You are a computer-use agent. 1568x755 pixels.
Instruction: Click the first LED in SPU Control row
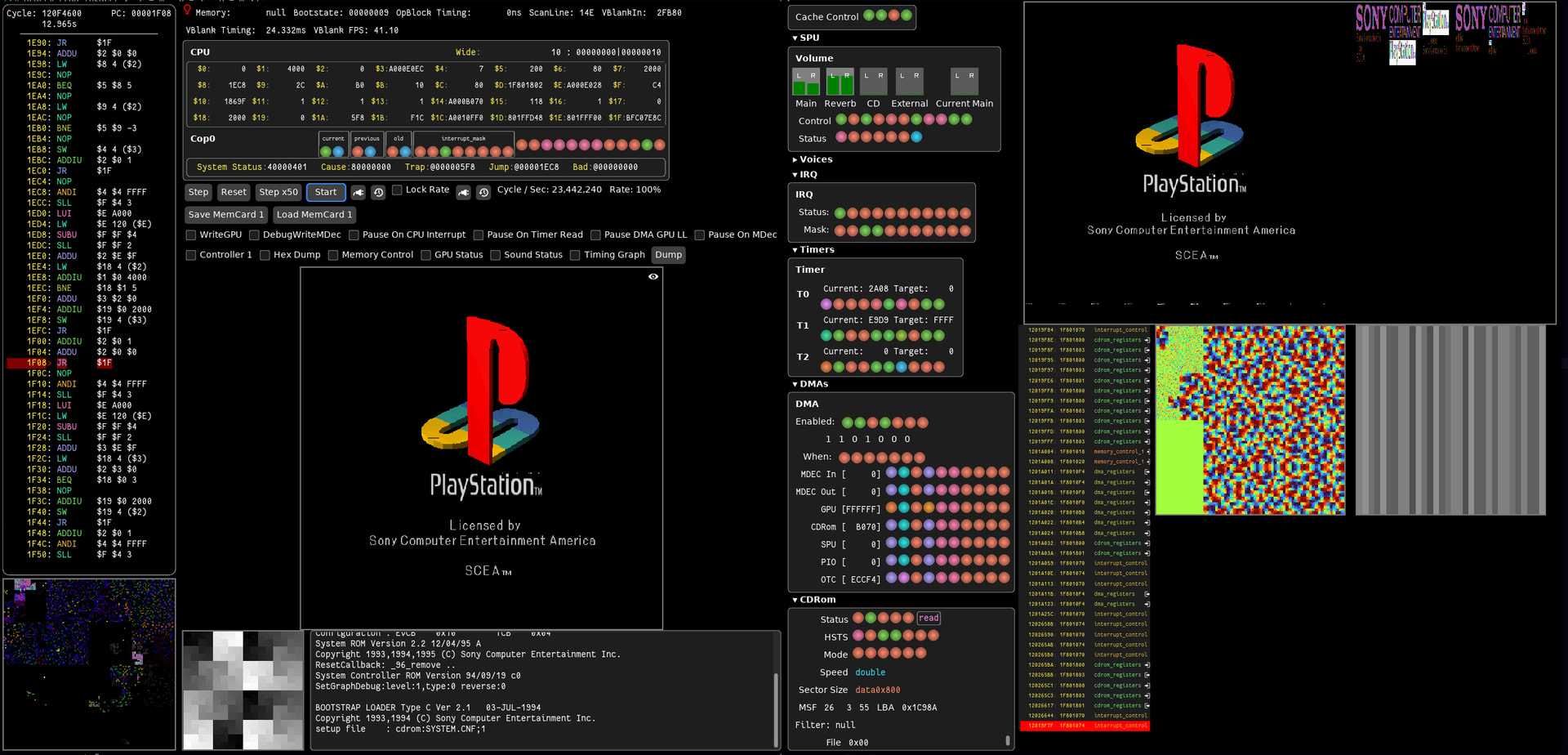[841, 119]
